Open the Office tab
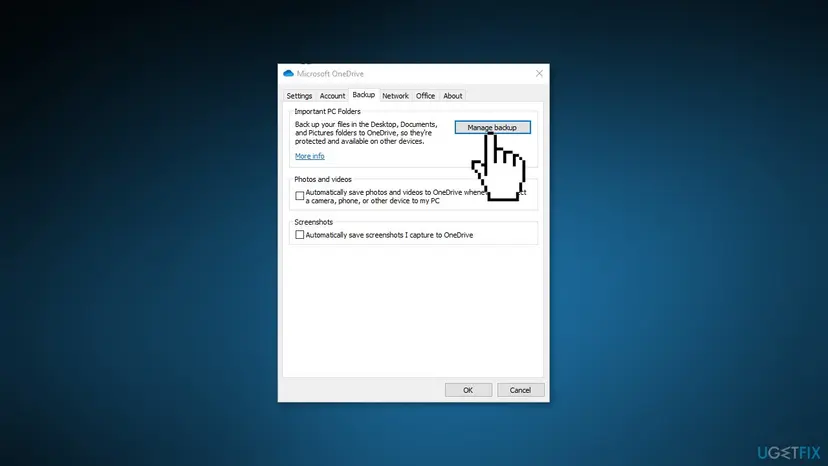The width and height of the screenshot is (828, 466). (x=426, y=96)
